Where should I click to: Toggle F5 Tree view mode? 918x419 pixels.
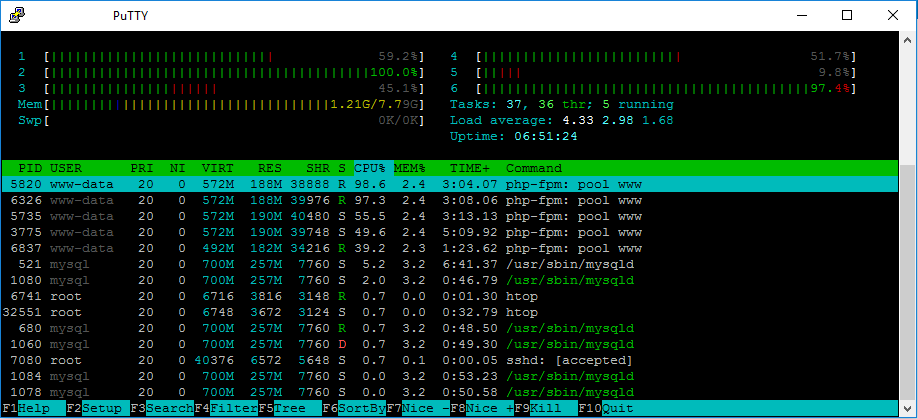290,408
